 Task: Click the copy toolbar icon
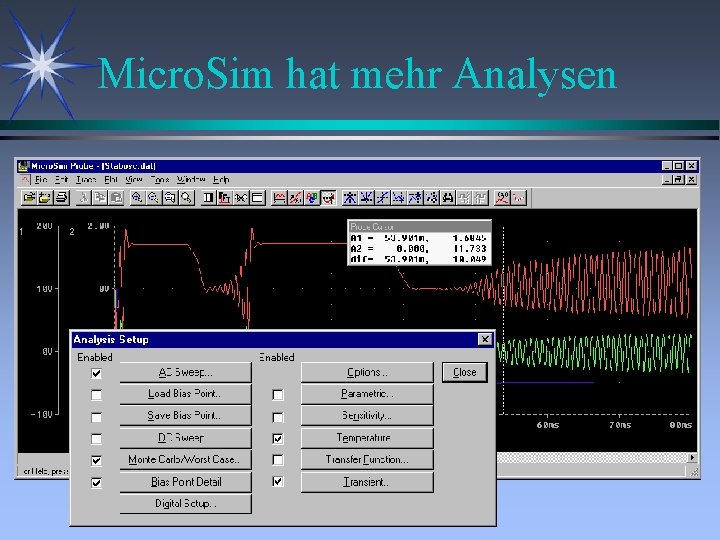point(100,198)
